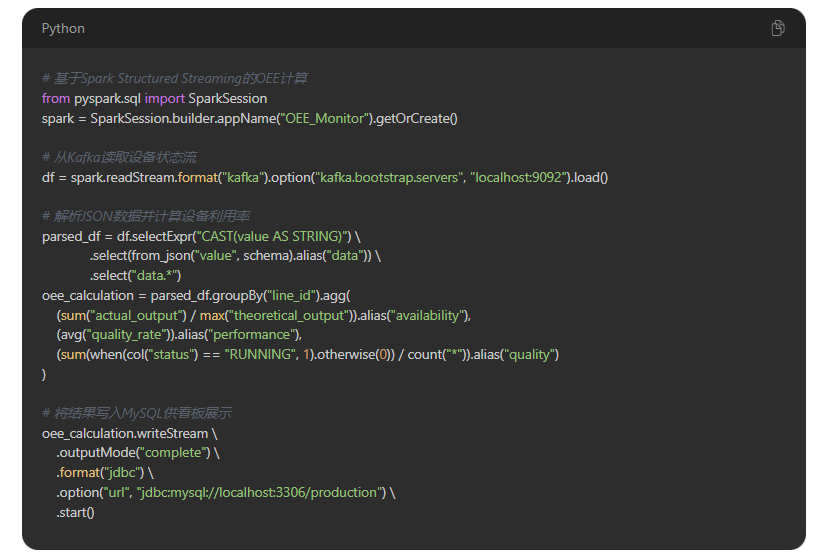Click the "kafka.bootstrap.servers" string
833x559 pixels.
point(389,177)
